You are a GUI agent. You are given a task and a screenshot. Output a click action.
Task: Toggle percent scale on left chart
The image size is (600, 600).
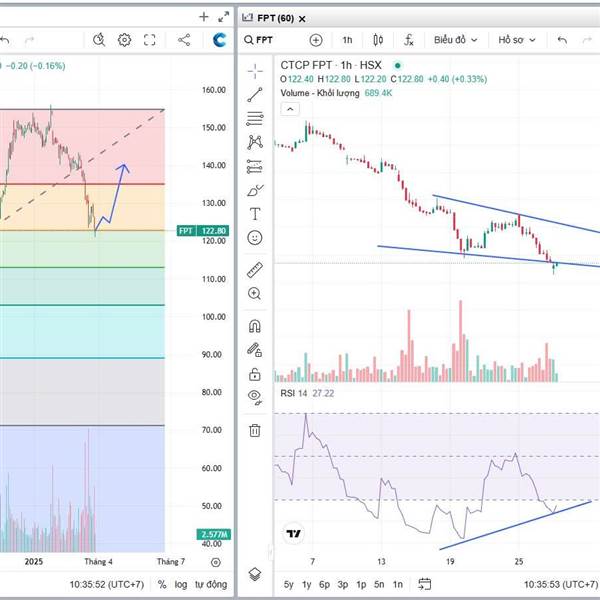tap(162, 584)
